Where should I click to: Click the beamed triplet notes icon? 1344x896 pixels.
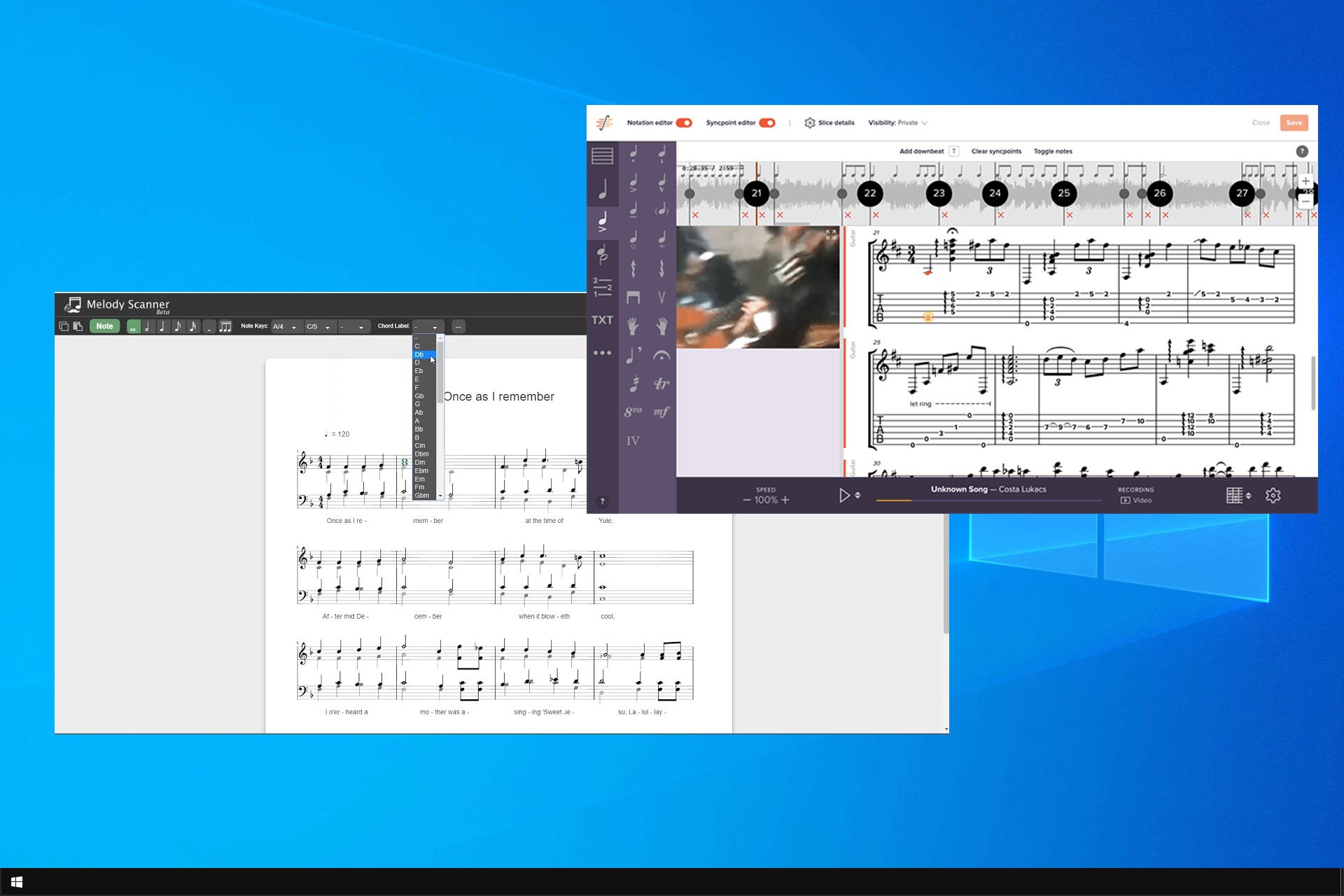(225, 326)
